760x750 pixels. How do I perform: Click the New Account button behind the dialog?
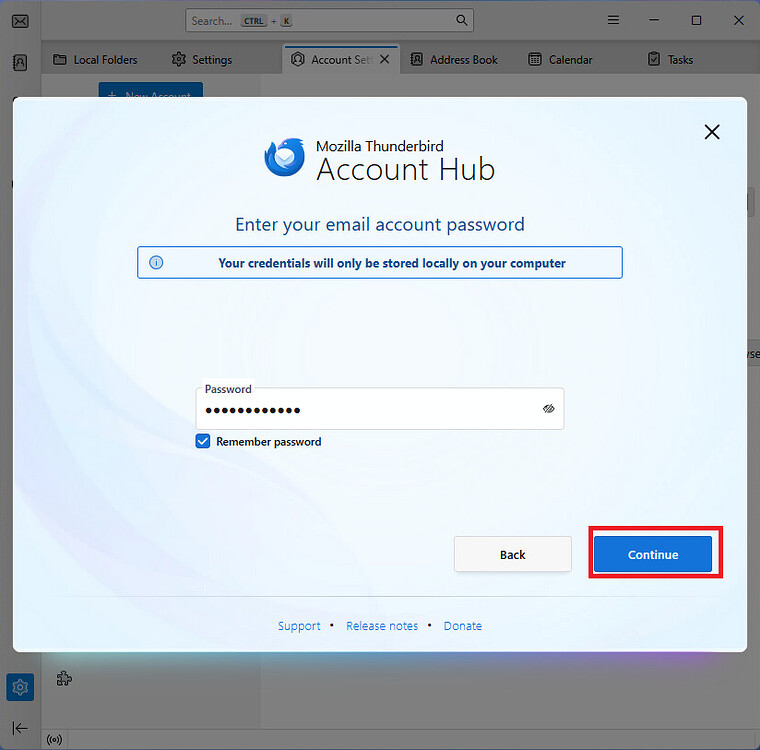(151, 90)
